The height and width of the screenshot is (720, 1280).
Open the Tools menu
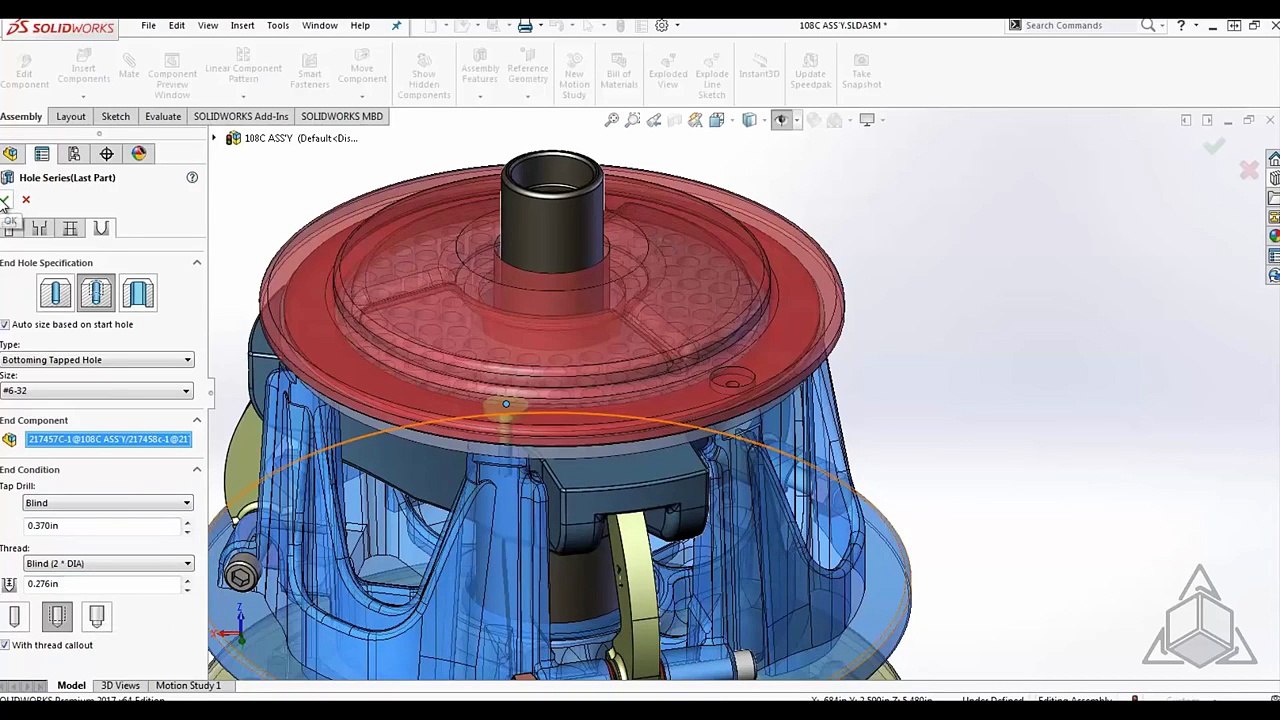(278, 25)
